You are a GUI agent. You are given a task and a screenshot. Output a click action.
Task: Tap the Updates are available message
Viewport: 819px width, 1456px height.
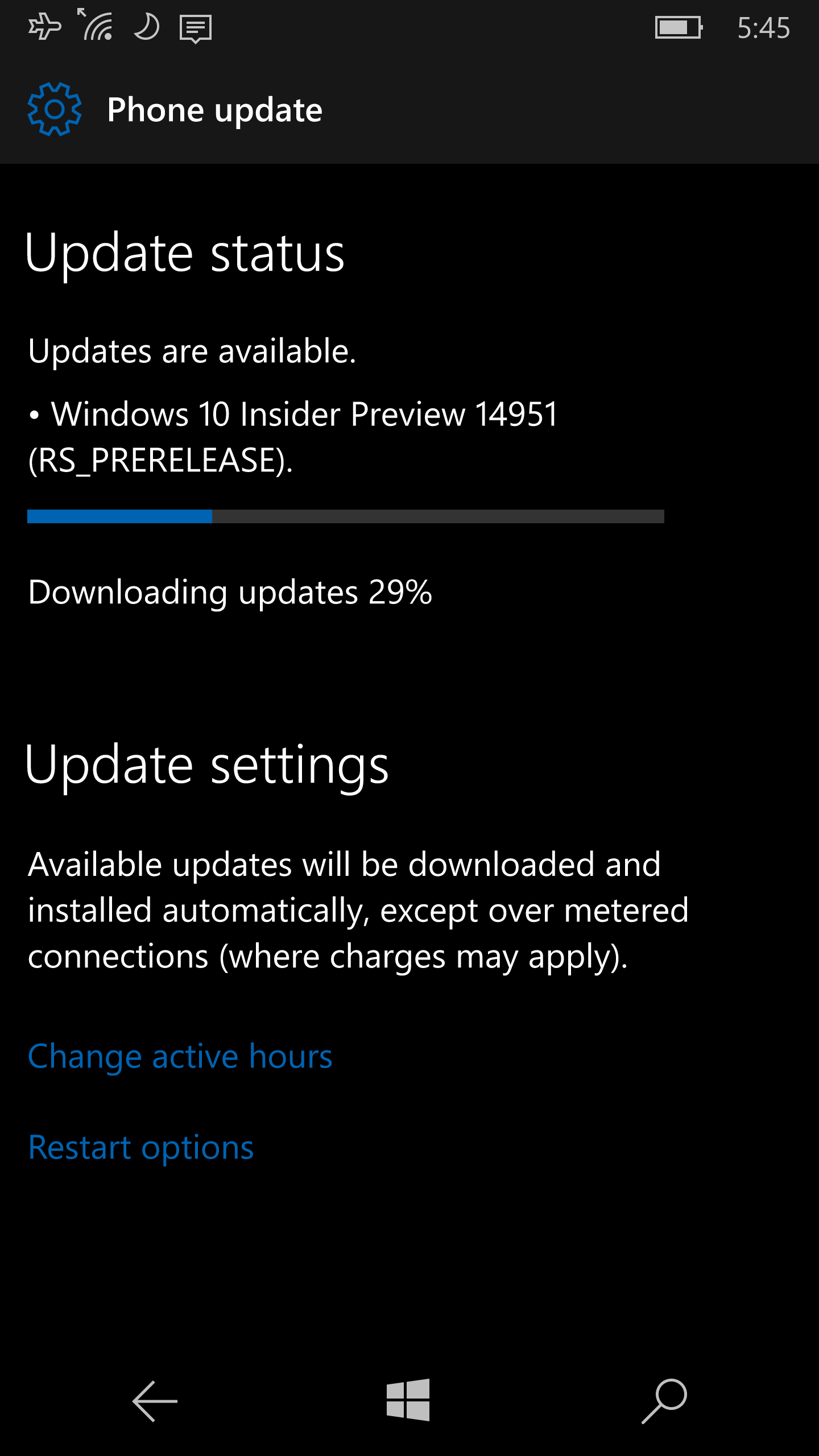click(x=192, y=351)
